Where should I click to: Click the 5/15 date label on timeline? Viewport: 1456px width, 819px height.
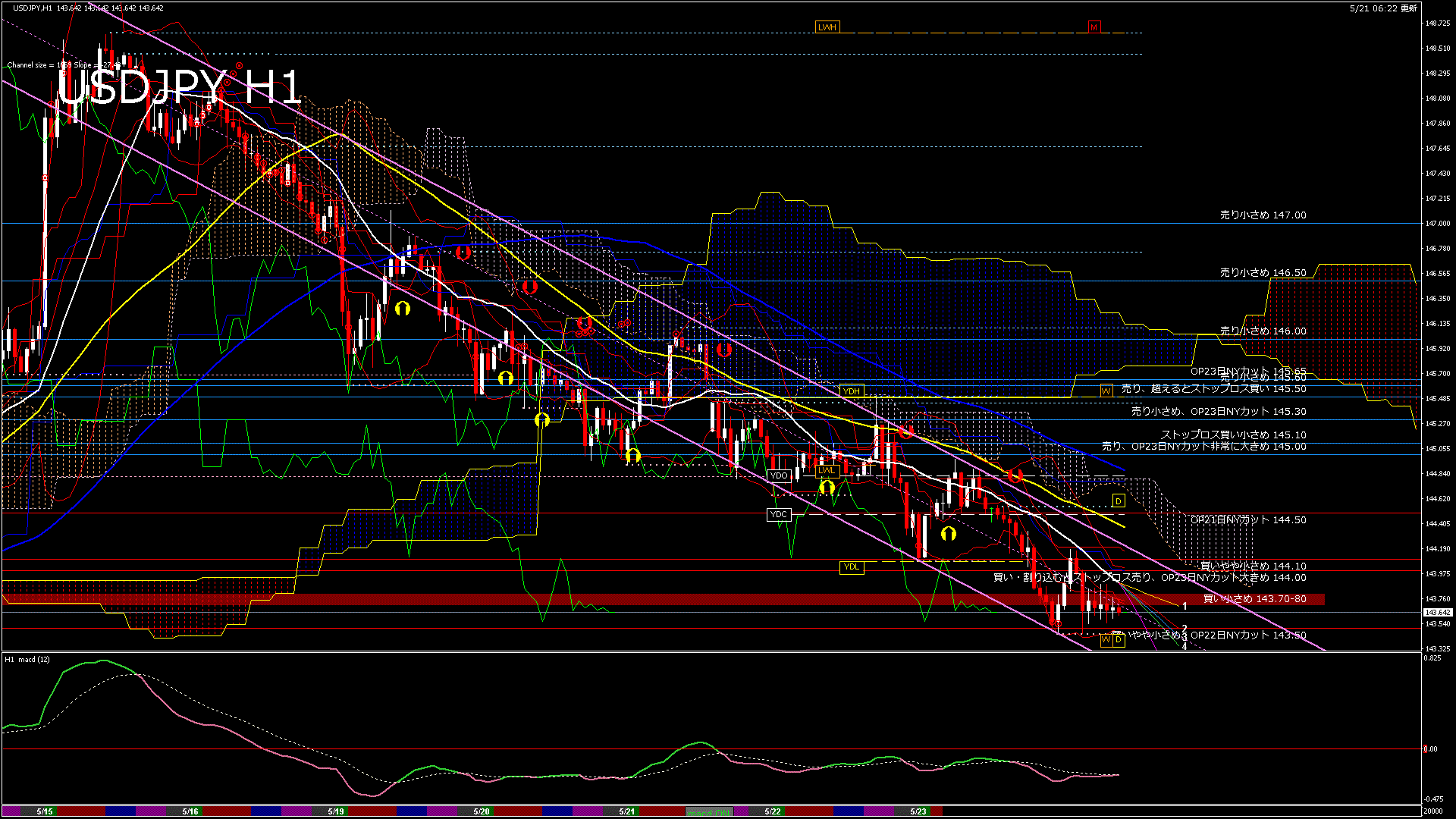click(45, 811)
